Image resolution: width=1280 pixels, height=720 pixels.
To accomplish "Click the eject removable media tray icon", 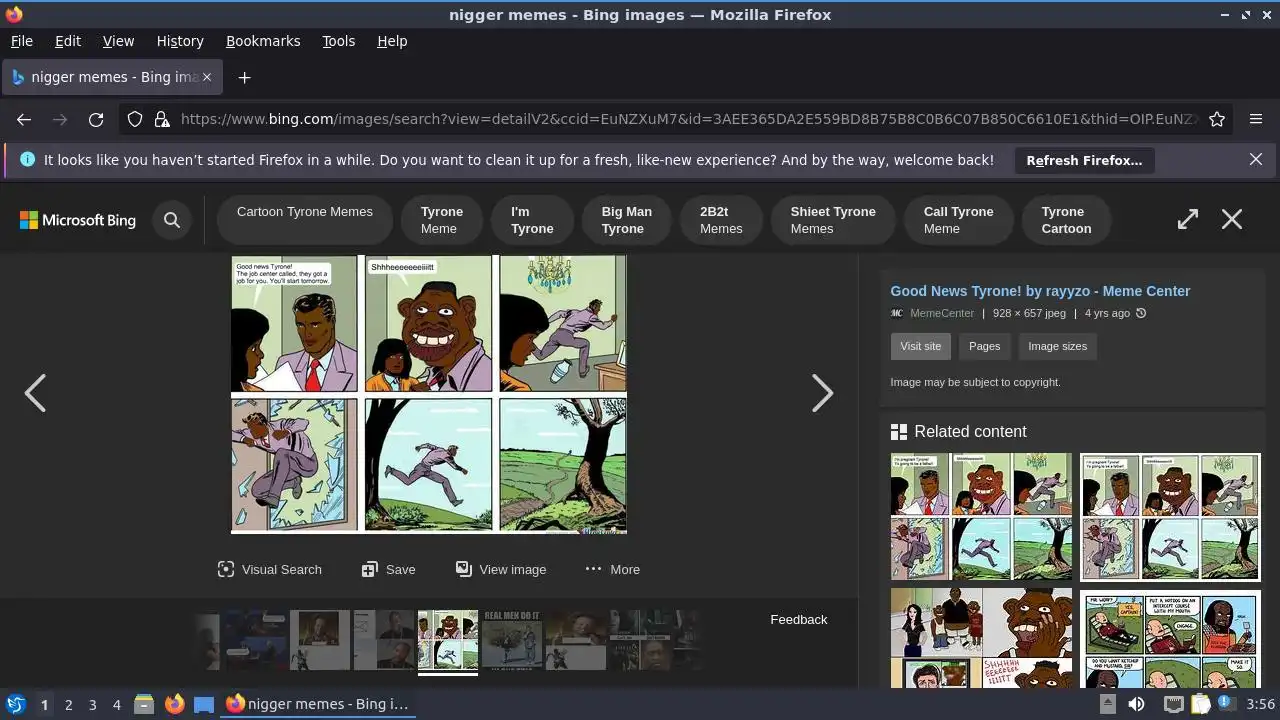I will (x=1107, y=704).
